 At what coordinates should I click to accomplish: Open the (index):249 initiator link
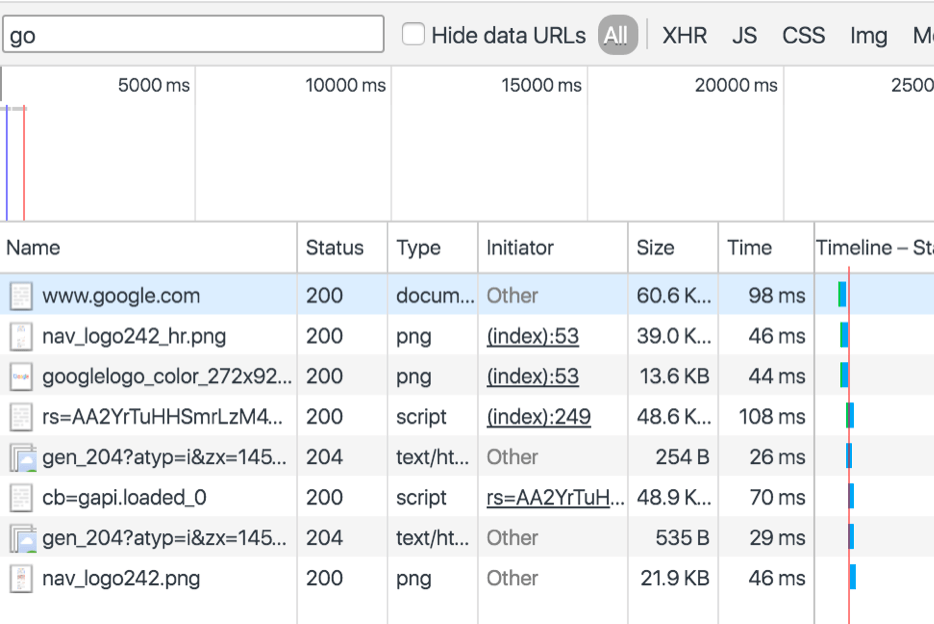click(x=538, y=417)
